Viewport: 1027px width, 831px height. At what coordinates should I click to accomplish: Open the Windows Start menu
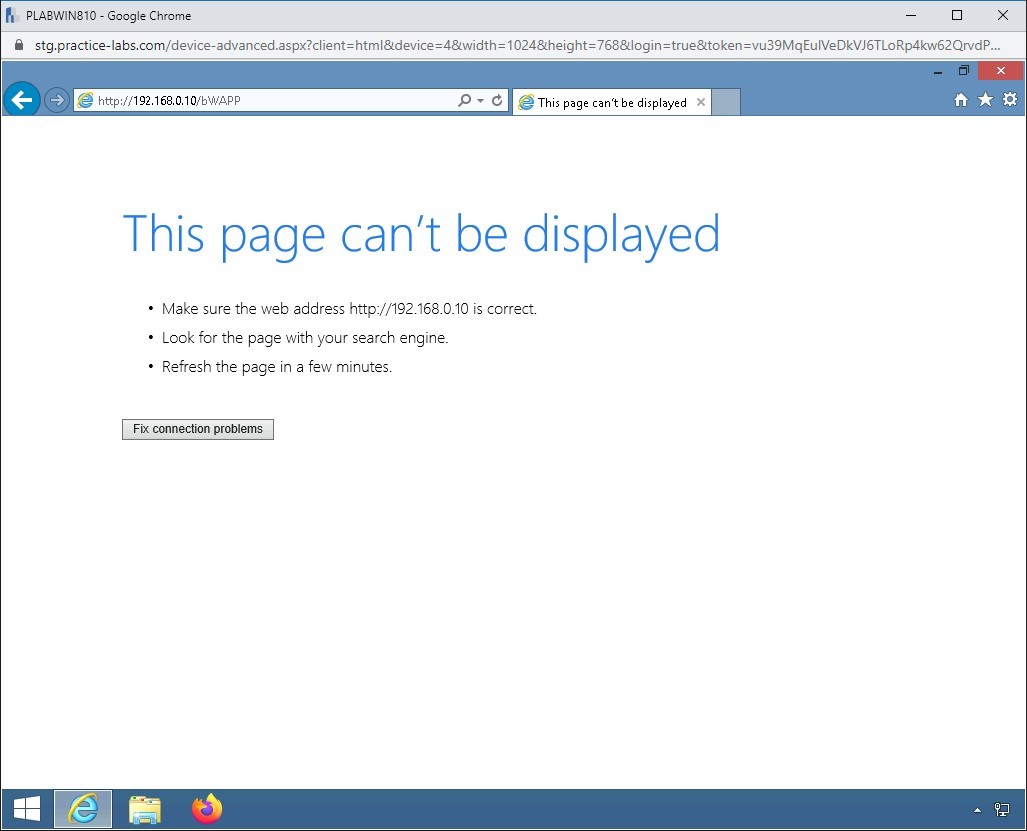coord(24,808)
